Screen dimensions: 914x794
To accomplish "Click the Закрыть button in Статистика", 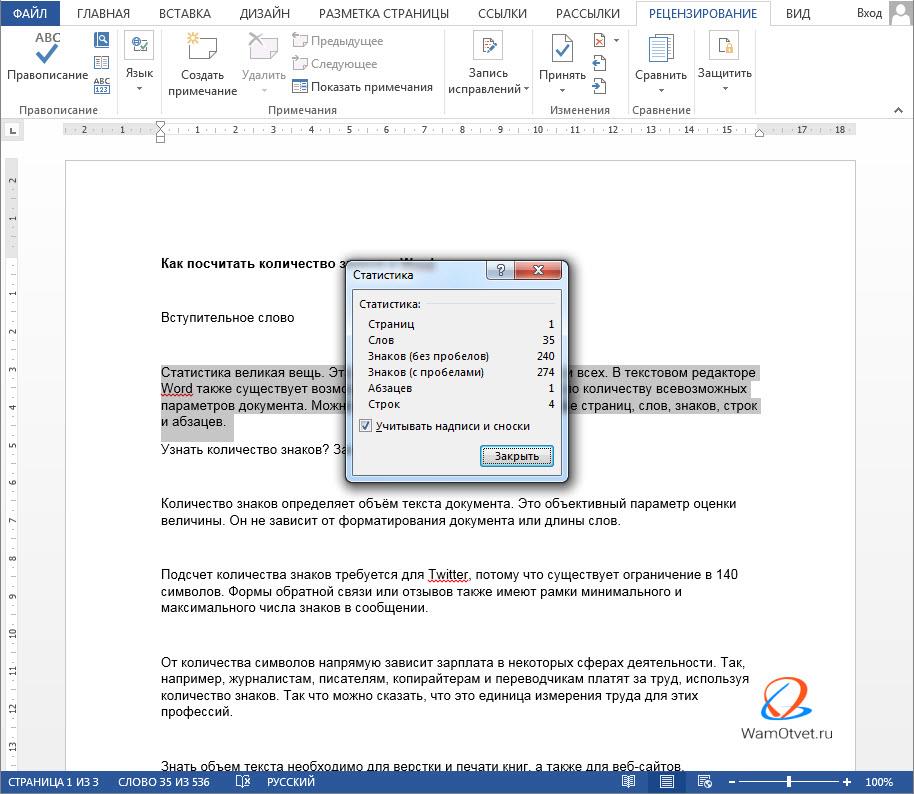I will (516, 456).
